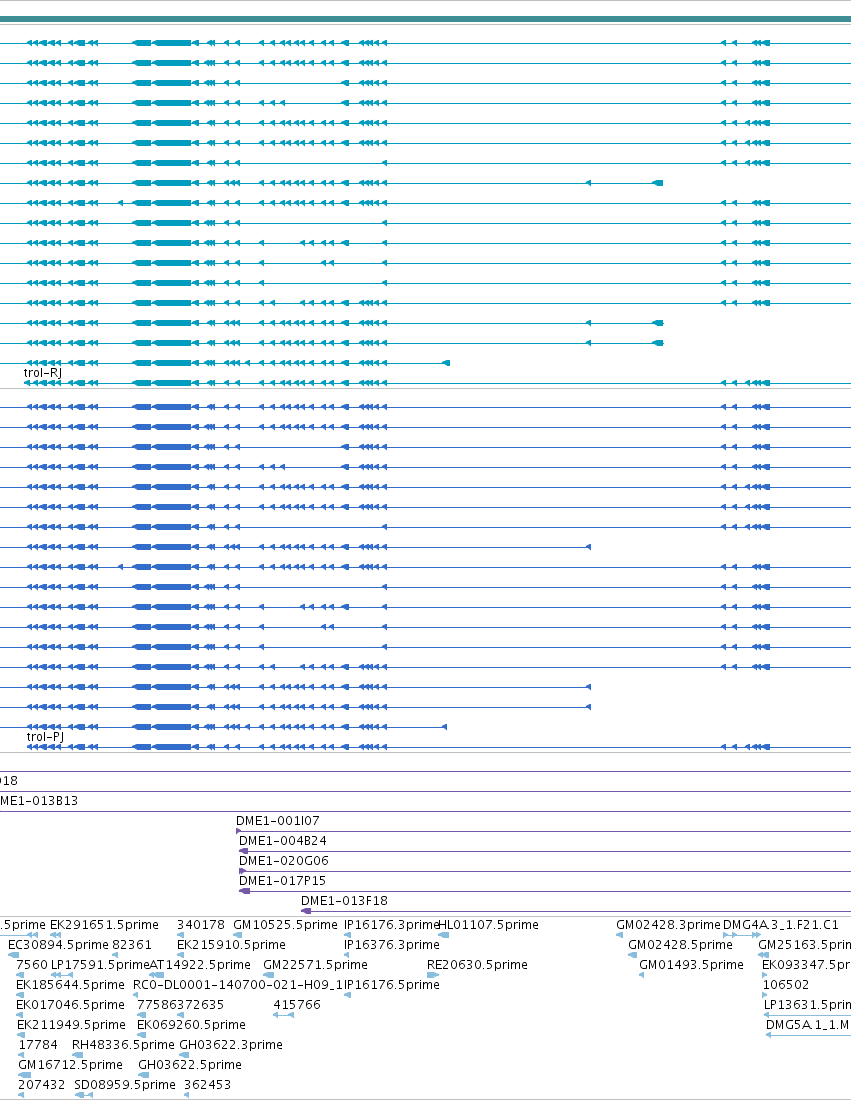
Task: Select the arrowhead at DME1-004B24's left end
Action: (x=243, y=851)
